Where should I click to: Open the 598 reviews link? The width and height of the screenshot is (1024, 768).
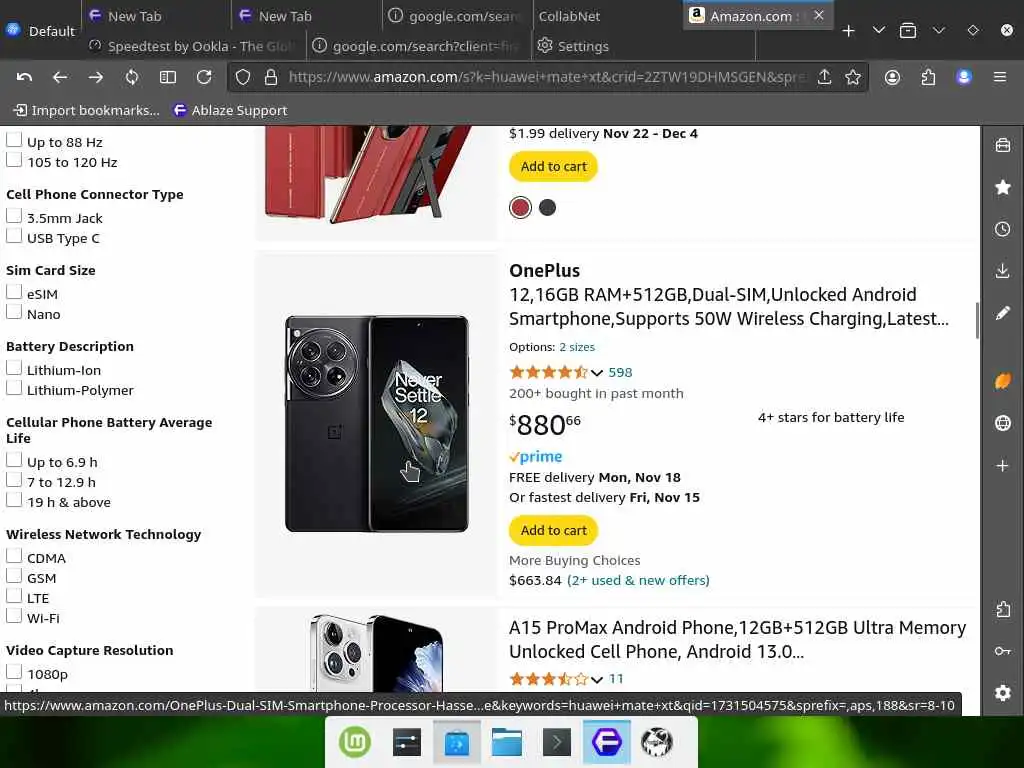620,372
